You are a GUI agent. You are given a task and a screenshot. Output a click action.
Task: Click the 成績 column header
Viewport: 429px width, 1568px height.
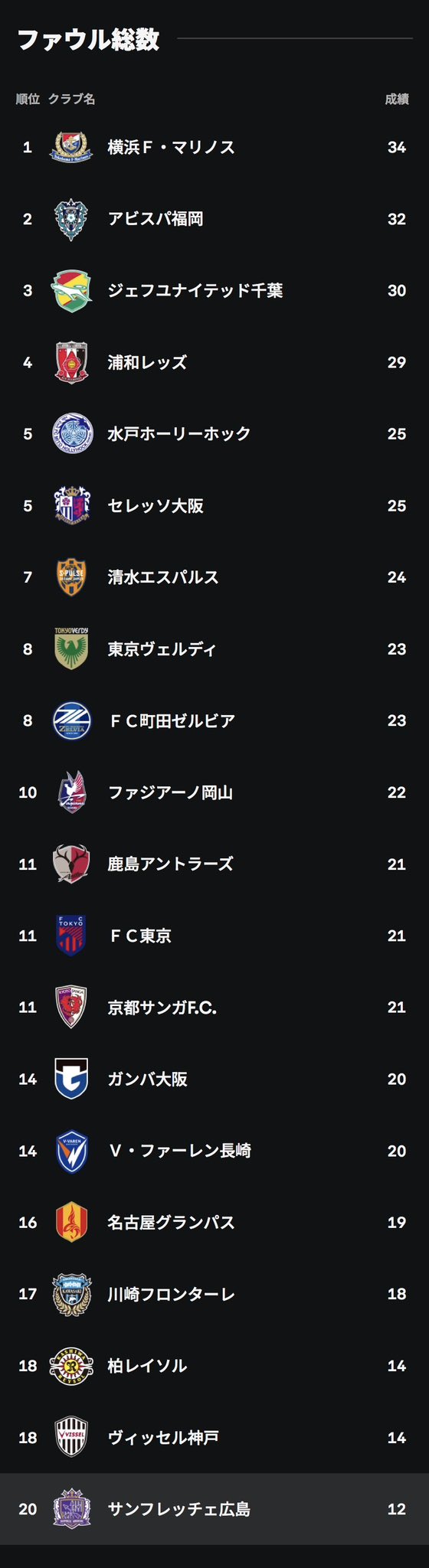[x=397, y=99]
